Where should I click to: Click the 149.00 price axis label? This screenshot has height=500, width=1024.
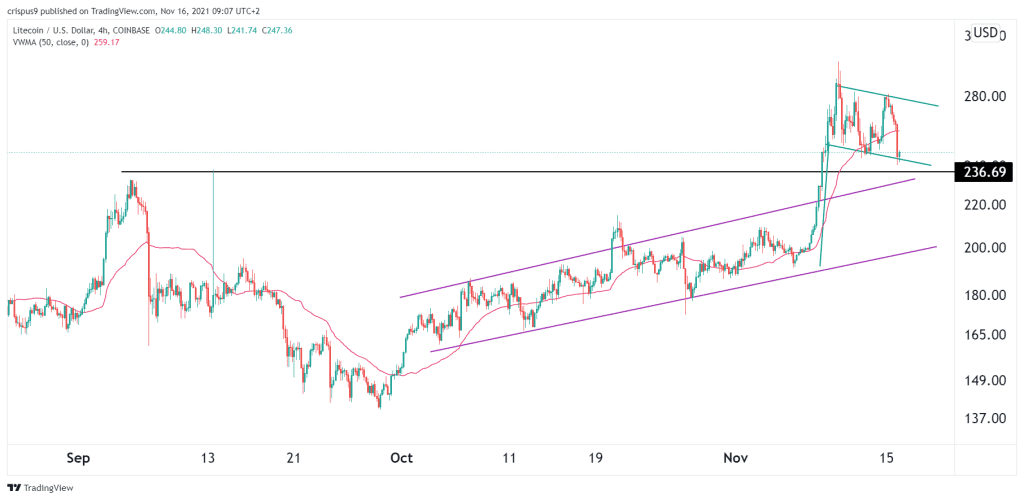984,381
